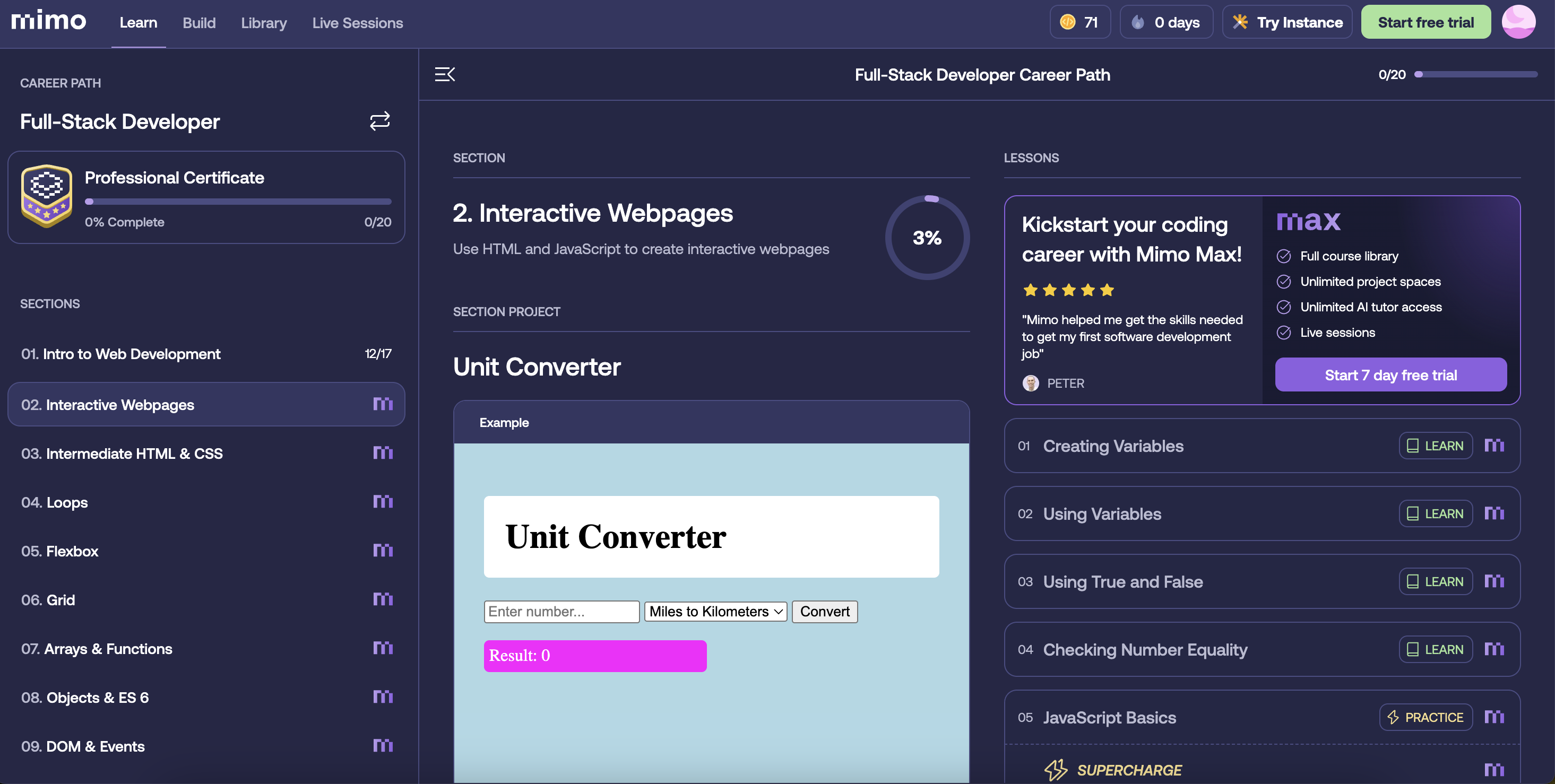The height and width of the screenshot is (784, 1555).
Task: Open the coin balance showing 71
Action: (1080, 22)
